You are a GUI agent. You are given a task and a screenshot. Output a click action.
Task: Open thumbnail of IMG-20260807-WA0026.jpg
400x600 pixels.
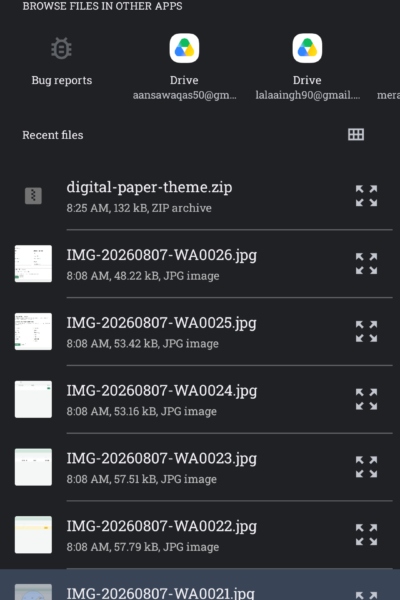pos(33,264)
